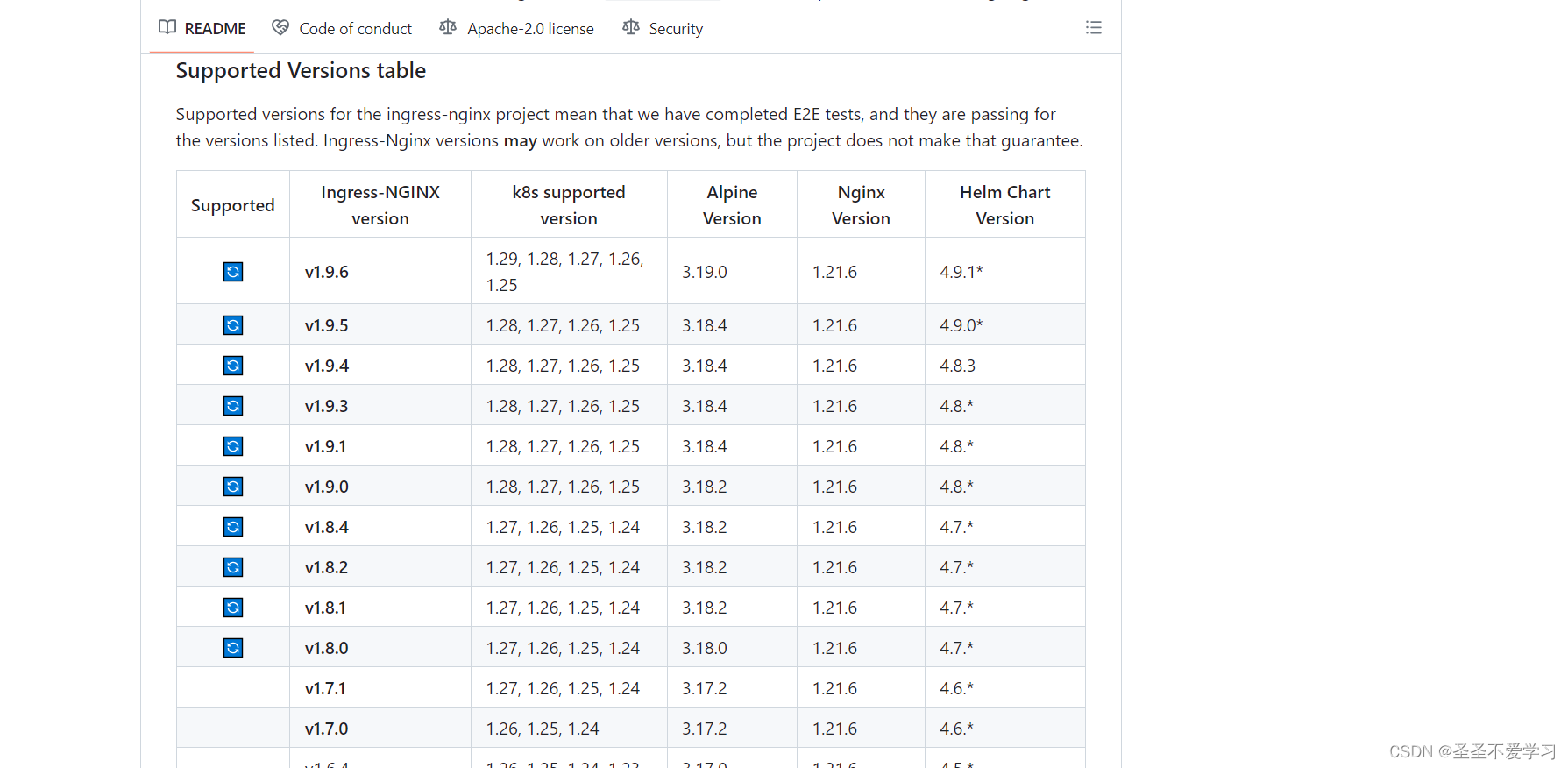Open the Security tab

tap(663, 28)
